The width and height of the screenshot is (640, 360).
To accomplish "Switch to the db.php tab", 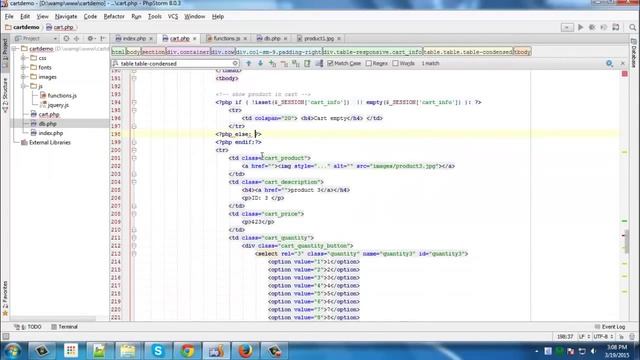I will pos(272,38).
